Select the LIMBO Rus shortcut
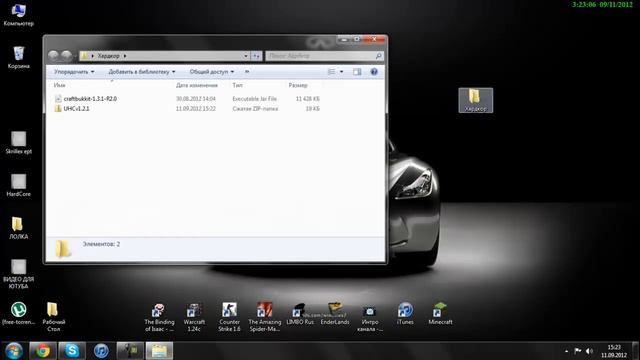The width and height of the screenshot is (640, 360). pyautogui.click(x=300, y=314)
